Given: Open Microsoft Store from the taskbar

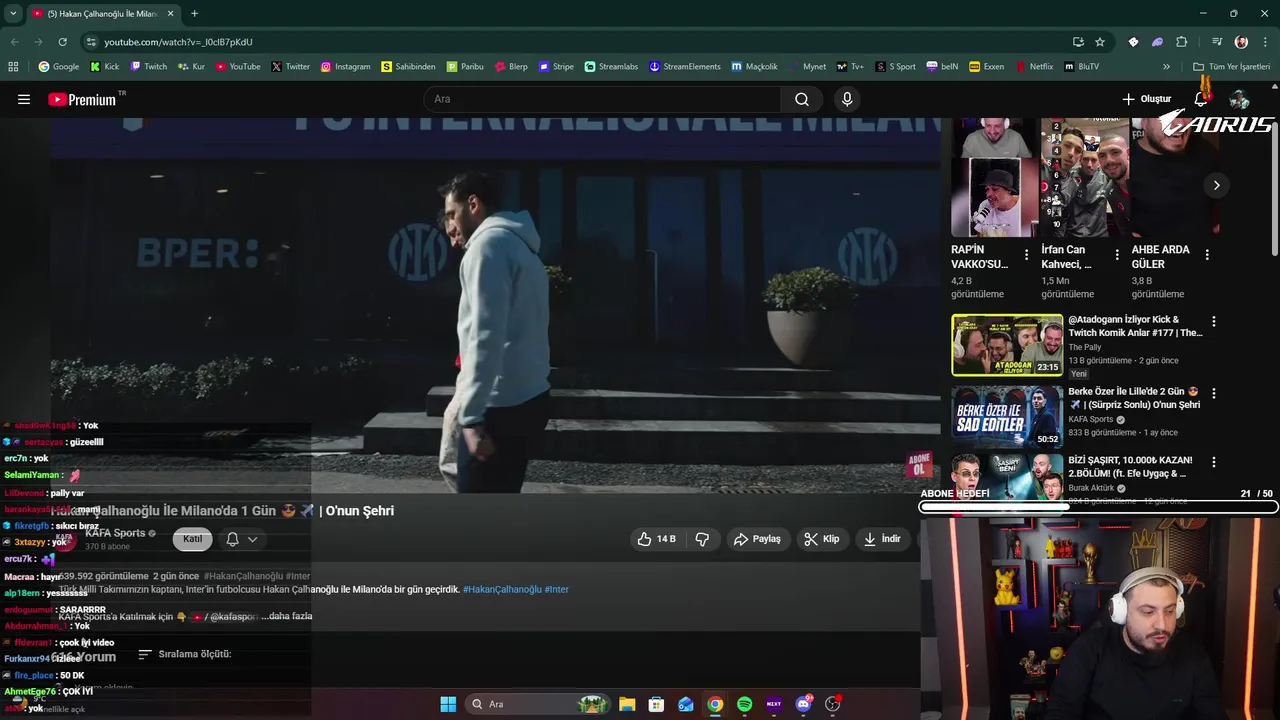Looking at the screenshot, I should click(656, 704).
